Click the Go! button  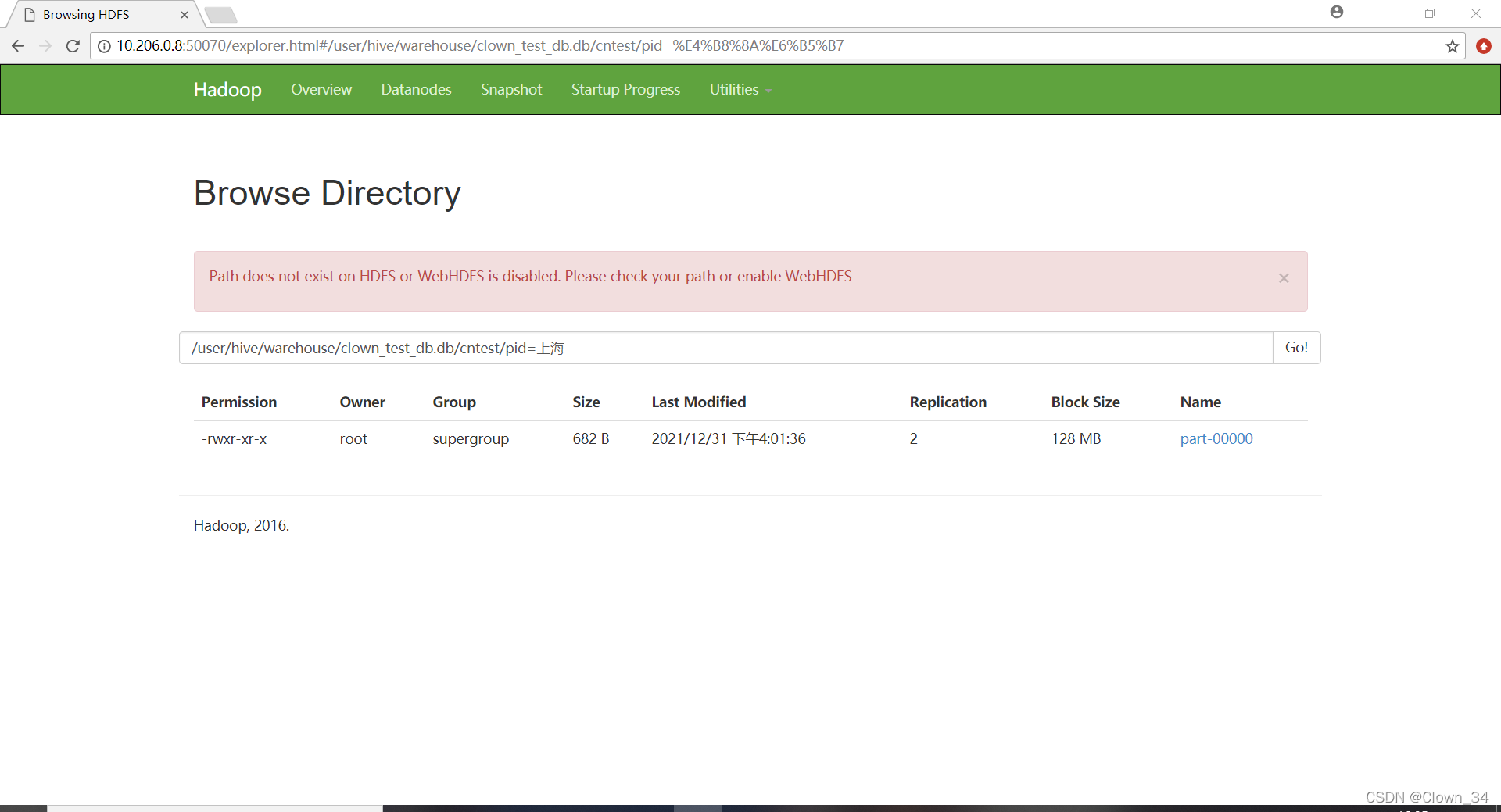(x=1296, y=348)
